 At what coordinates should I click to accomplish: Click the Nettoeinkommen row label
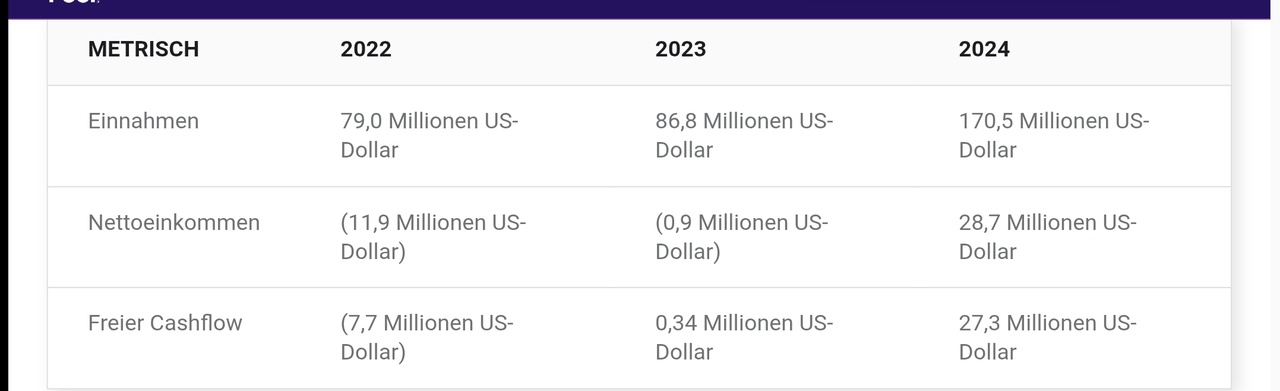(x=174, y=222)
